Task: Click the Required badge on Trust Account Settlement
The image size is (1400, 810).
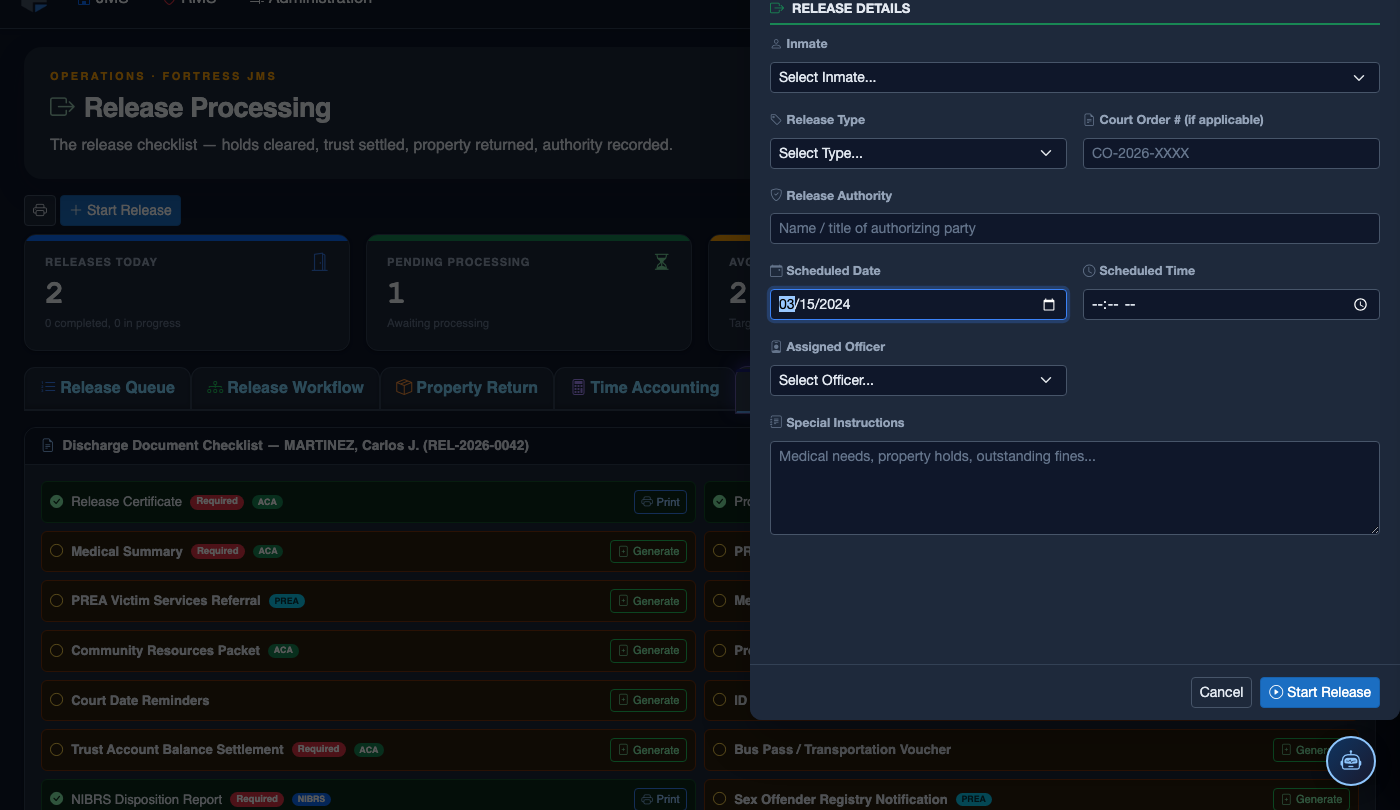Action: click(318, 749)
